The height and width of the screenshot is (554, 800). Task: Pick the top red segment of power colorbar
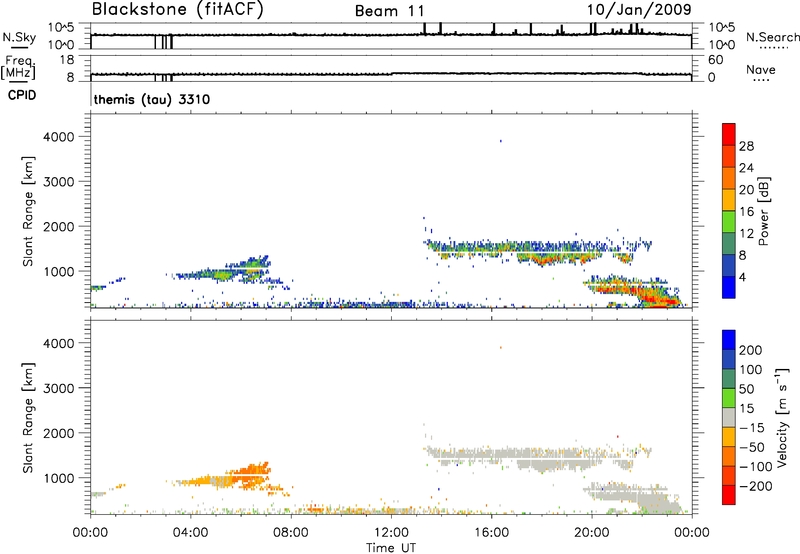click(729, 134)
